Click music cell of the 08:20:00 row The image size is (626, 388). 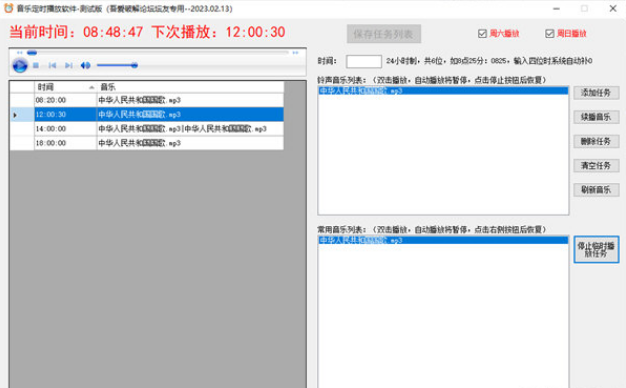coord(190,100)
